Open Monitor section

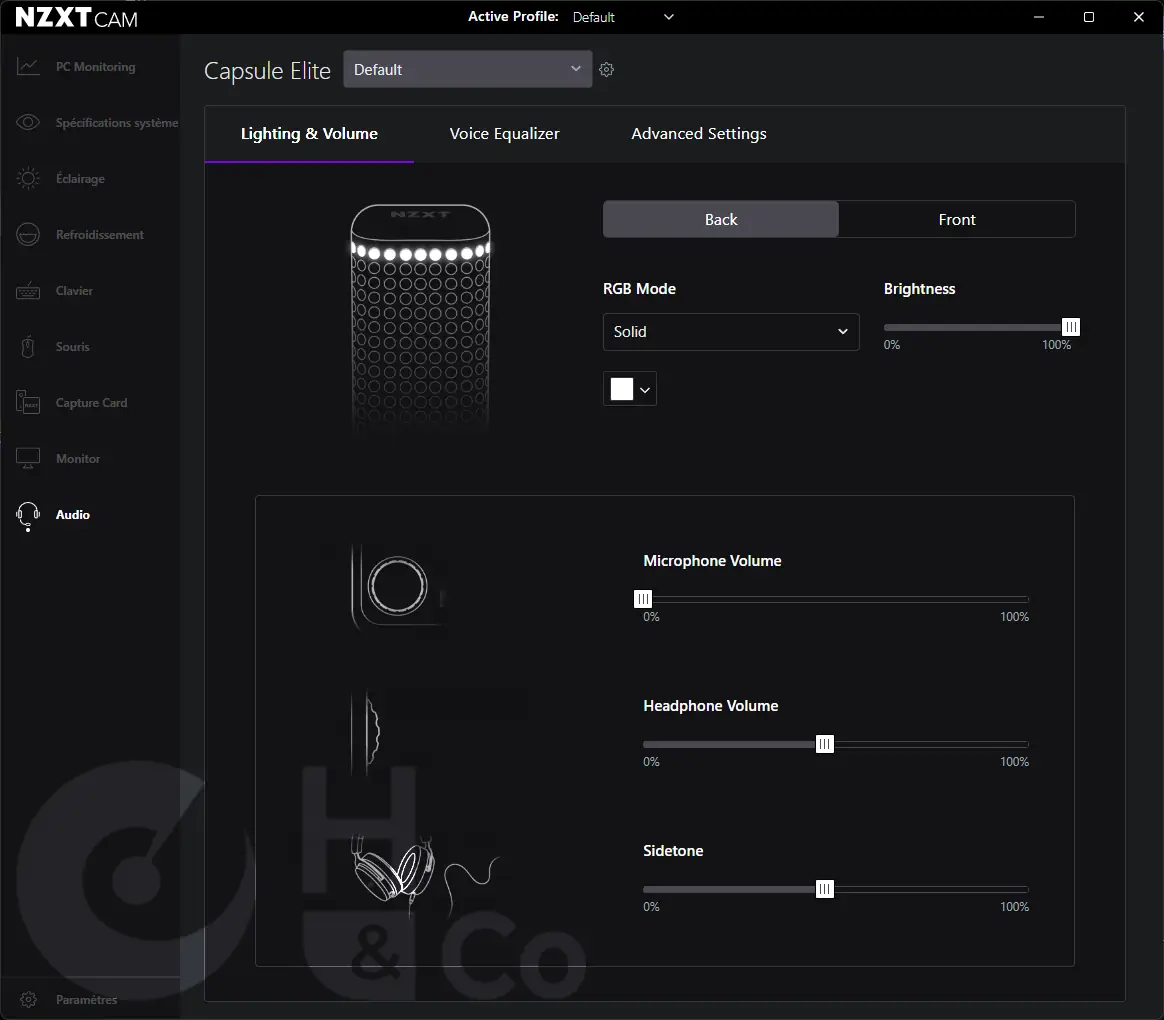point(78,459)
